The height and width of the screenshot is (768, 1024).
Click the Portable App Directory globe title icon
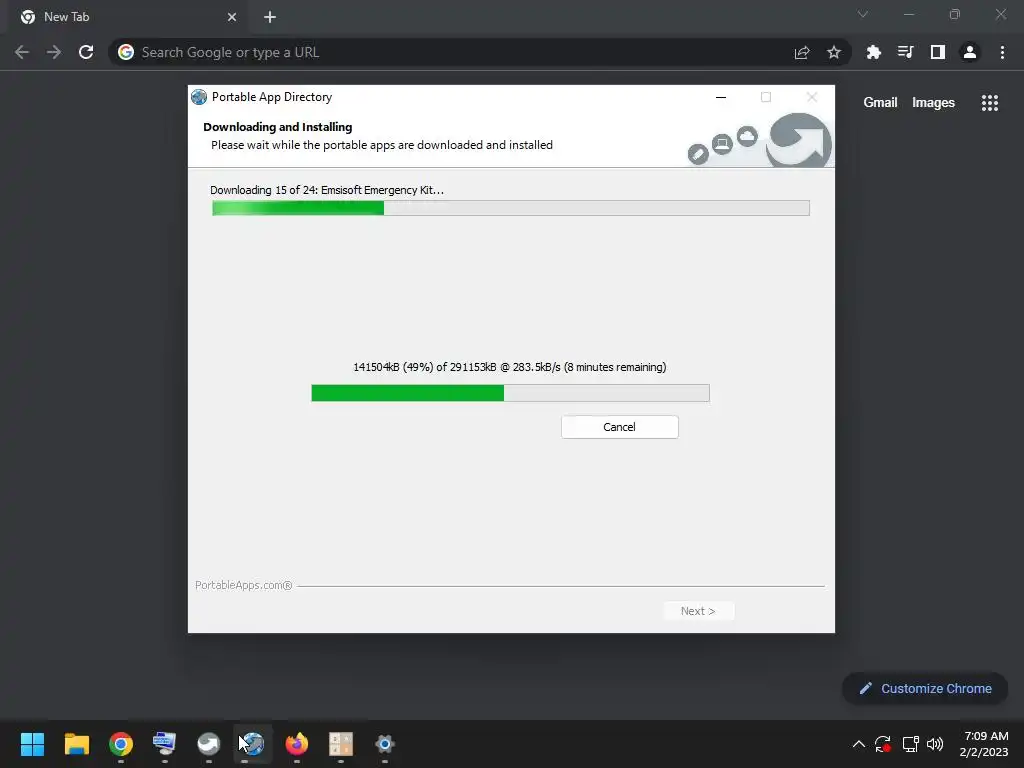point(199,97)
